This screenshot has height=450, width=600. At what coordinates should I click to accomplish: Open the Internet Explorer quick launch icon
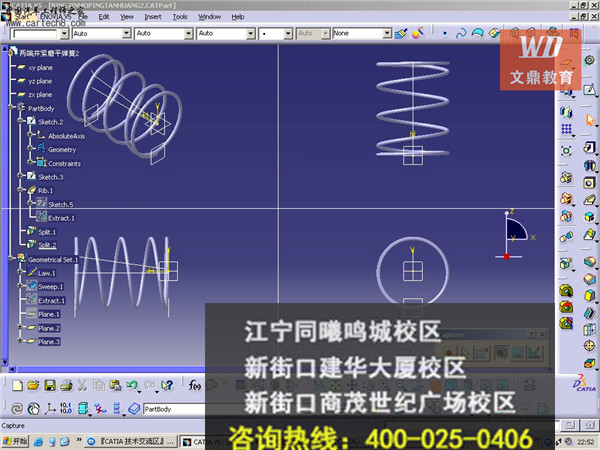38,442
